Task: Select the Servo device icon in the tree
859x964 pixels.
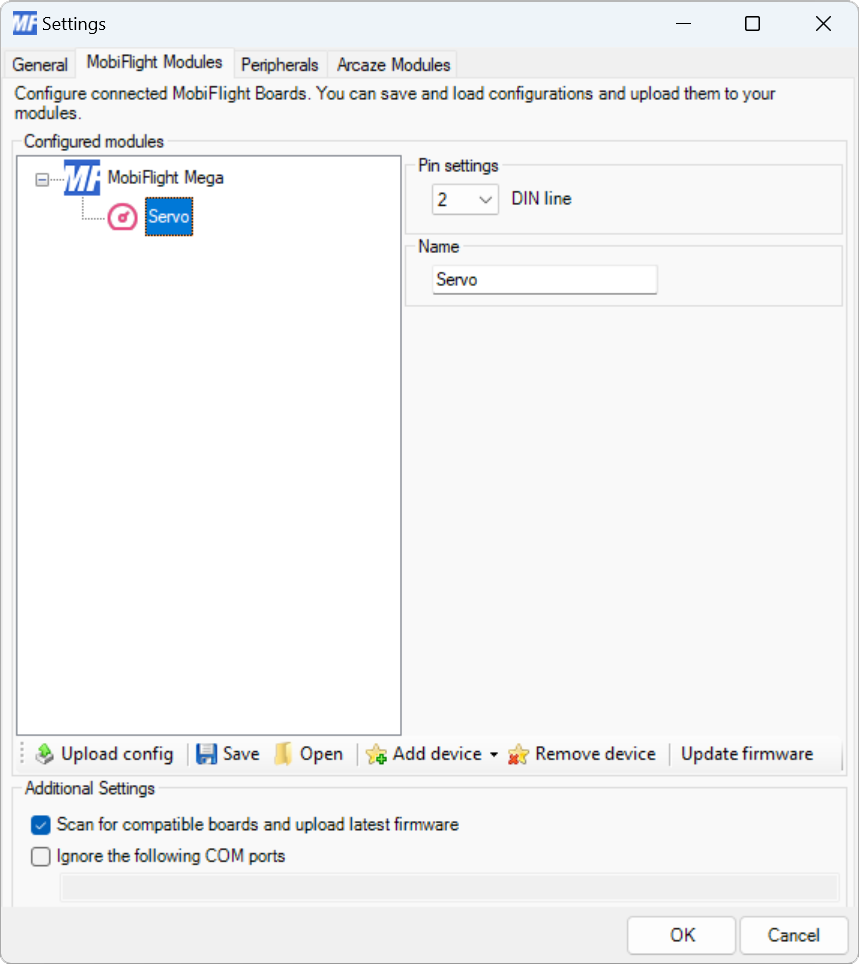Action: click(x=122, y=216)
